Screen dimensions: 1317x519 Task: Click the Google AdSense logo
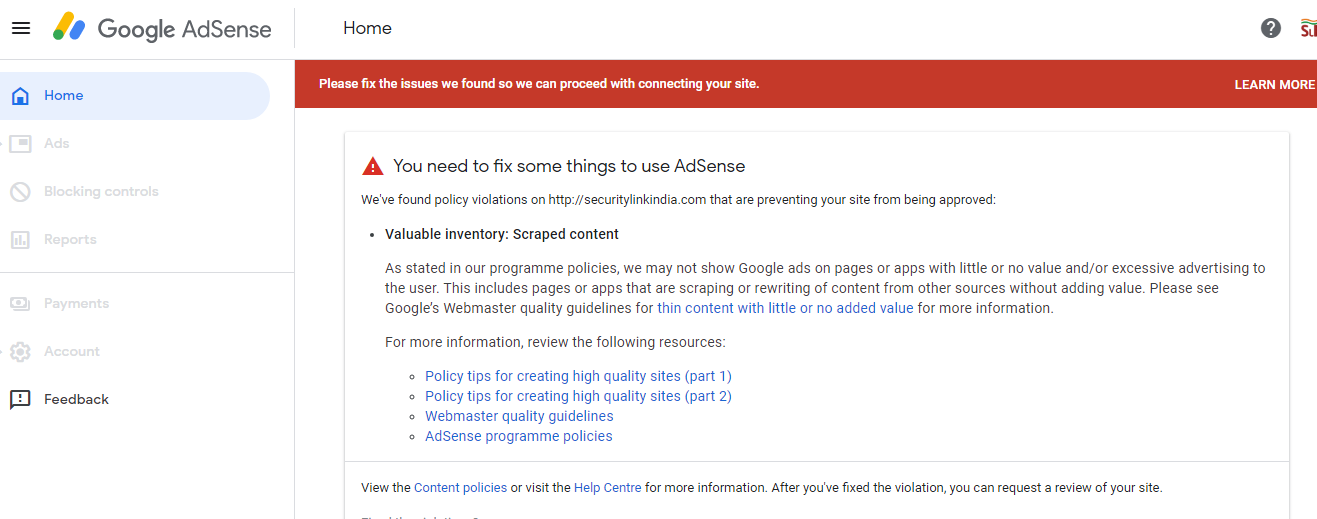(163, 29)
